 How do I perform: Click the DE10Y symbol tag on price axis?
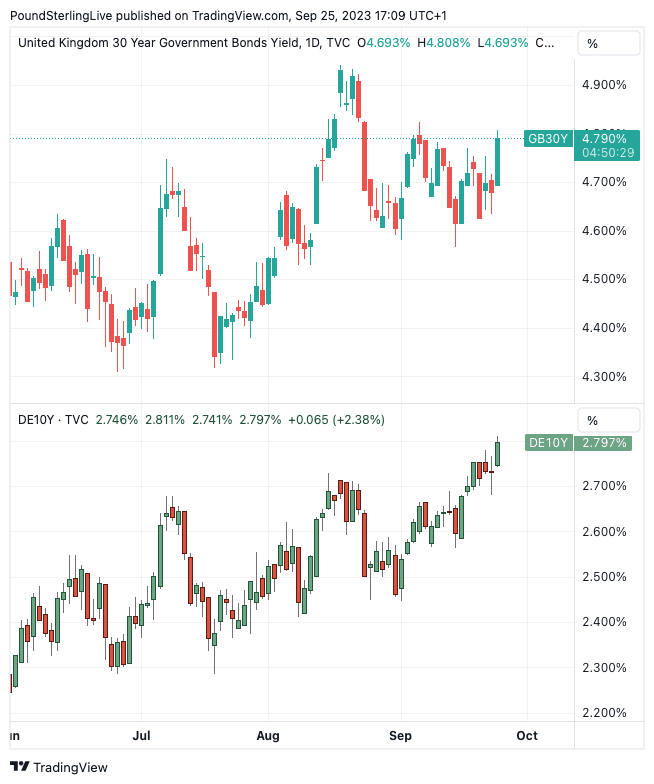pyautogui.click(x=548, y=442)
